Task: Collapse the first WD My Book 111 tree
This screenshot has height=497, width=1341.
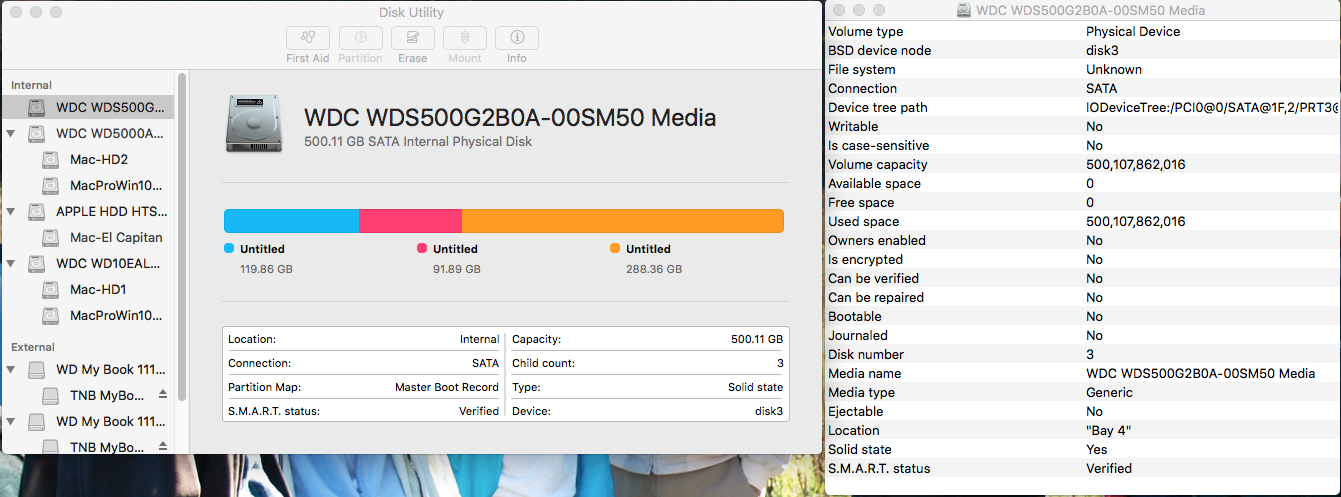Action: [11, 370]
